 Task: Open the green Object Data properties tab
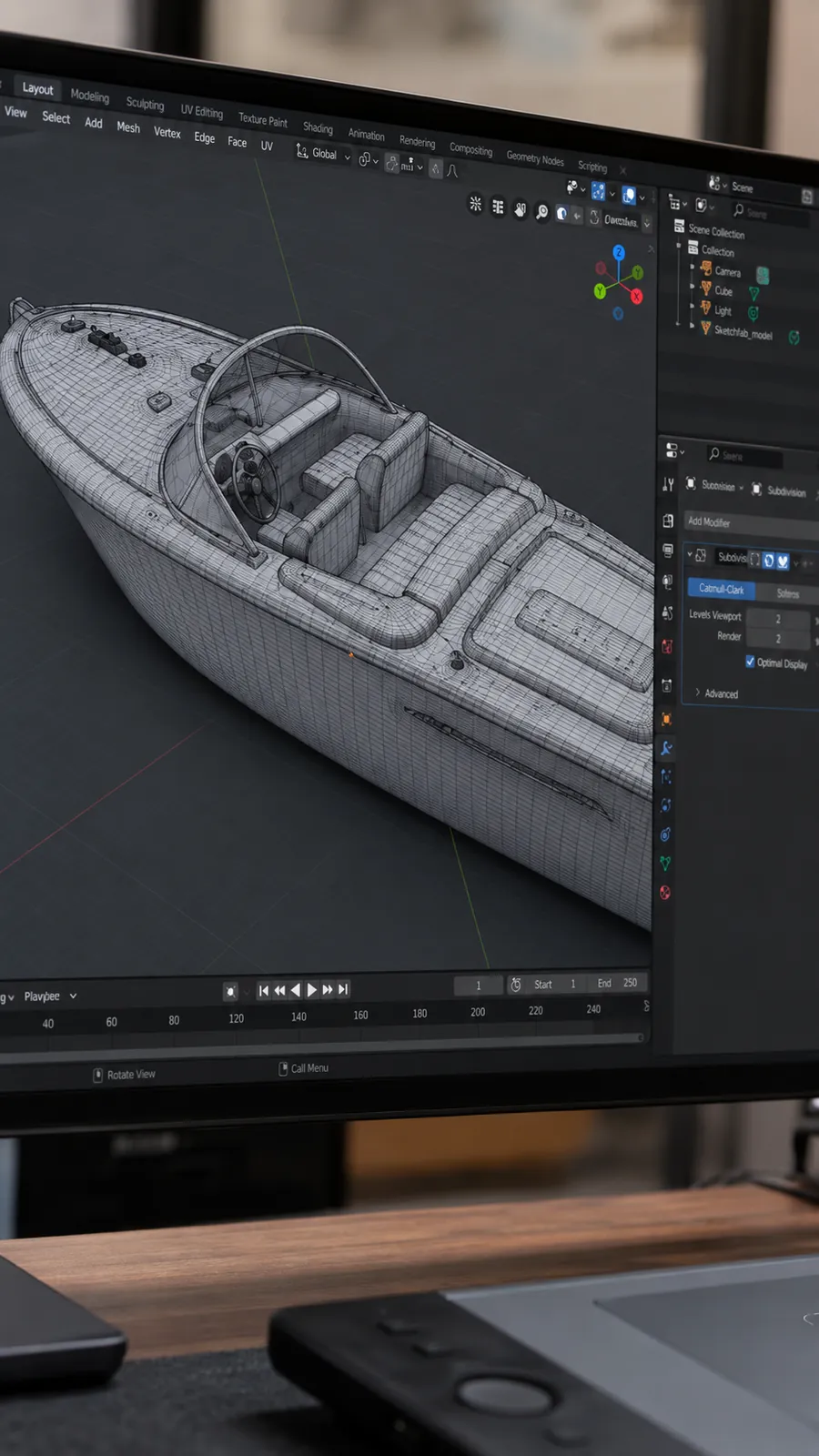(665, 863)
